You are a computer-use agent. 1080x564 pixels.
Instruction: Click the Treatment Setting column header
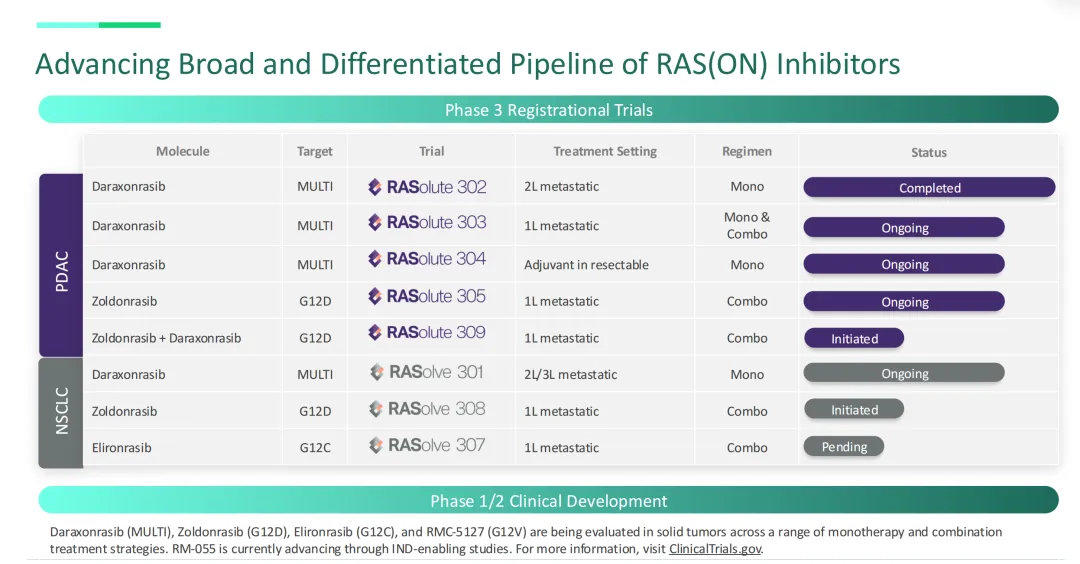click(x=605, y=151)
